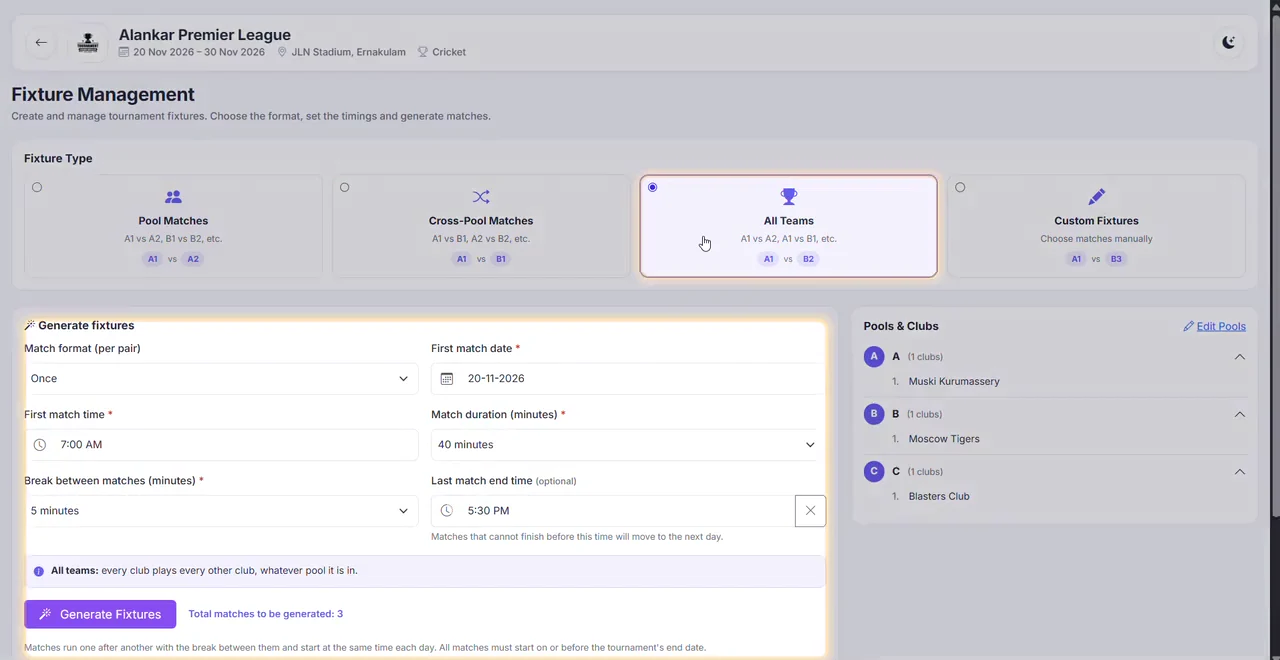
Task: Select the Cross-Pool Matches radio button
Action: click(x=345, y=187)
